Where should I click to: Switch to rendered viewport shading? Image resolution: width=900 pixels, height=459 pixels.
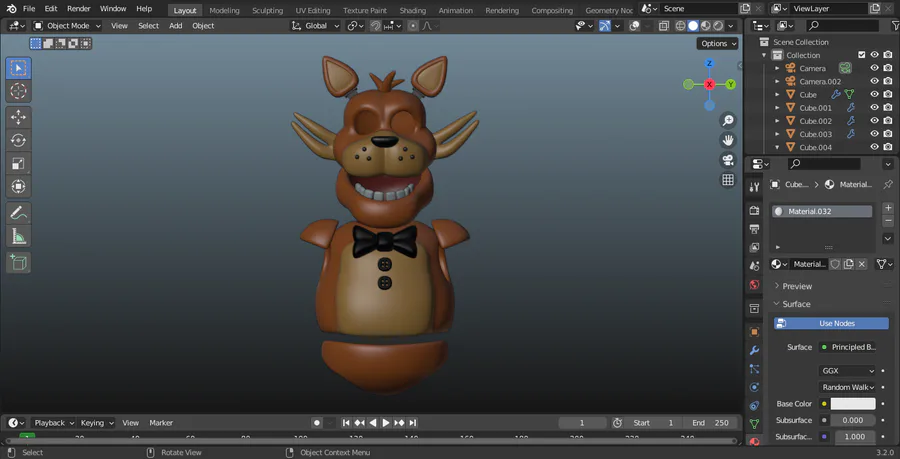(x=718, y=26)
